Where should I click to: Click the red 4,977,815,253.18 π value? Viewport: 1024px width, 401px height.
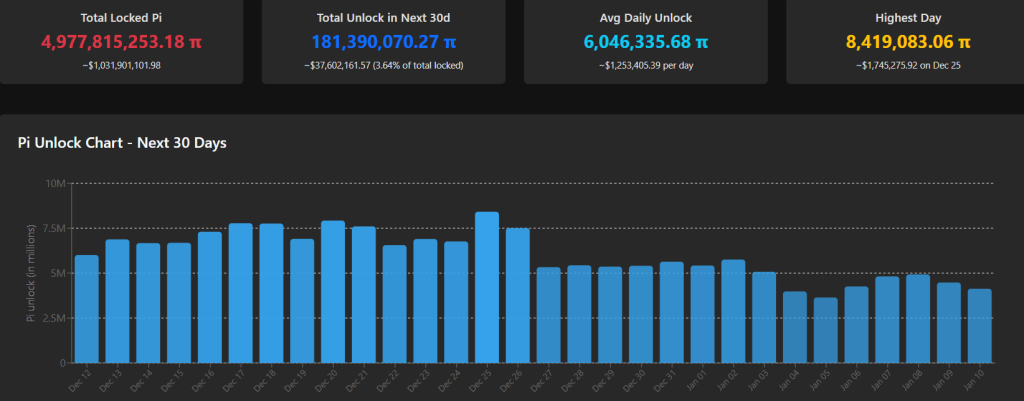coord(121,42)
